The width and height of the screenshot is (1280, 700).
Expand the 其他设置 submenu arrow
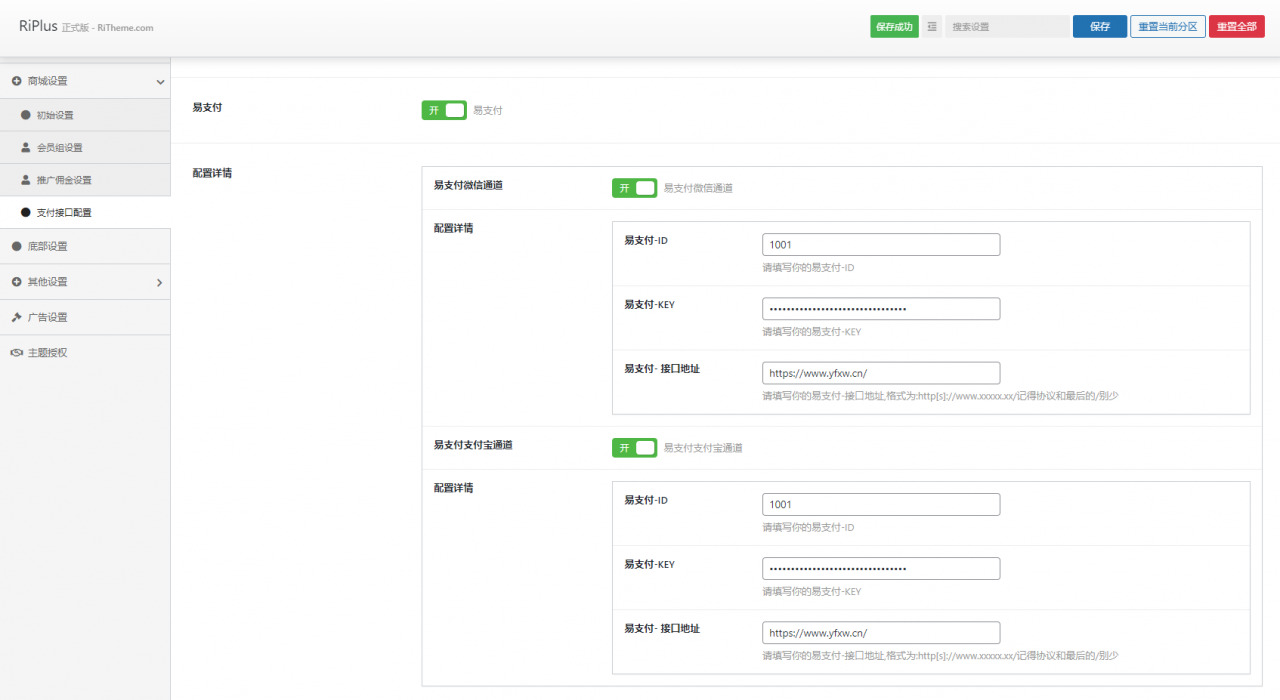[159, 283]
